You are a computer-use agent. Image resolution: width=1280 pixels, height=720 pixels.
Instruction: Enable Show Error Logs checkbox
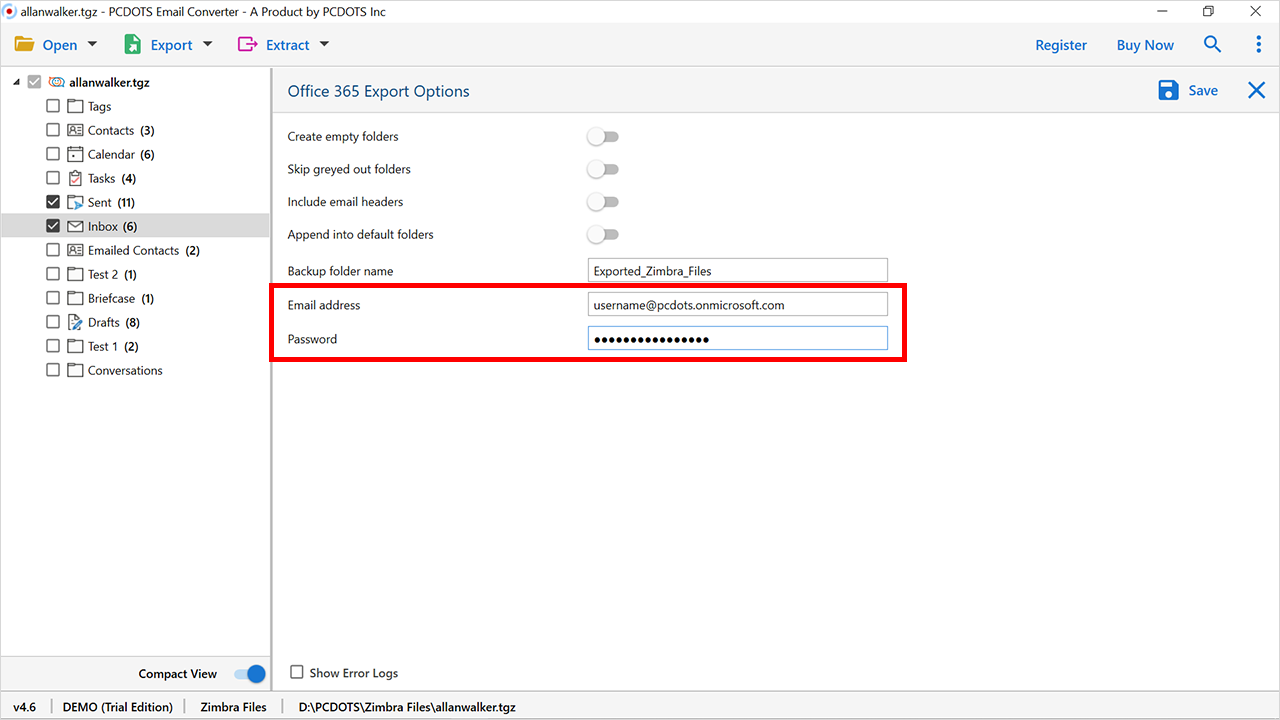point(297,672)
